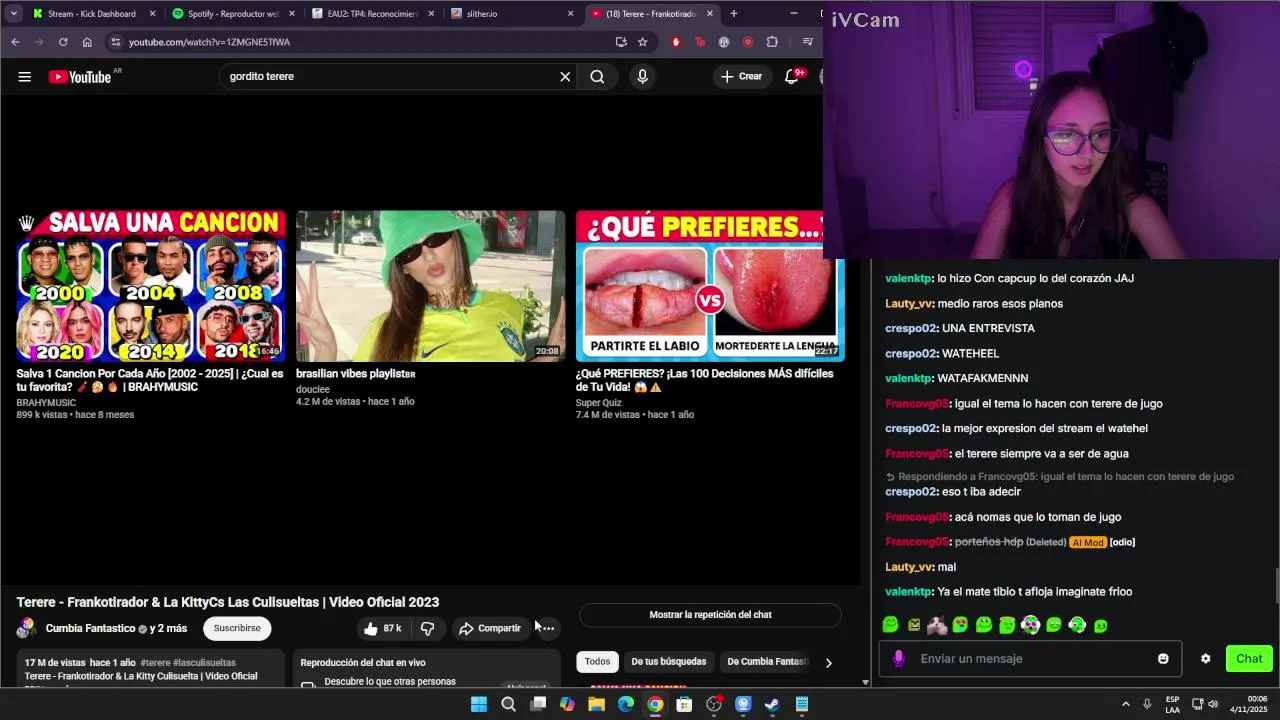Screen dimensions: 1280x720
Task: Open a new browser tab
Action: coord(734,14)
